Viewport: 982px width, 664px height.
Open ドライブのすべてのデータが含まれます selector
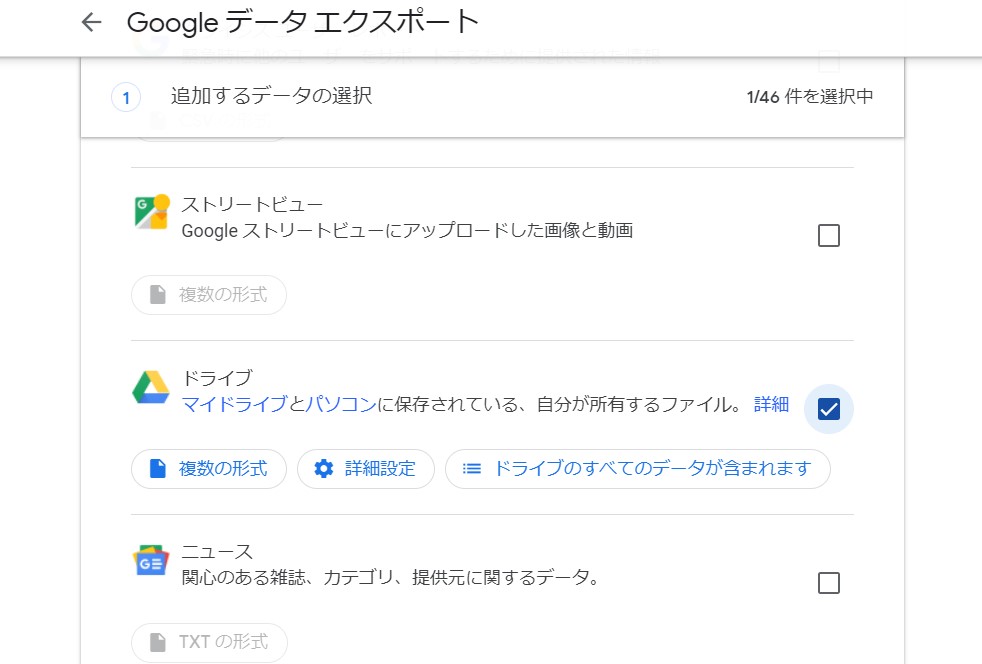[638, 468]
